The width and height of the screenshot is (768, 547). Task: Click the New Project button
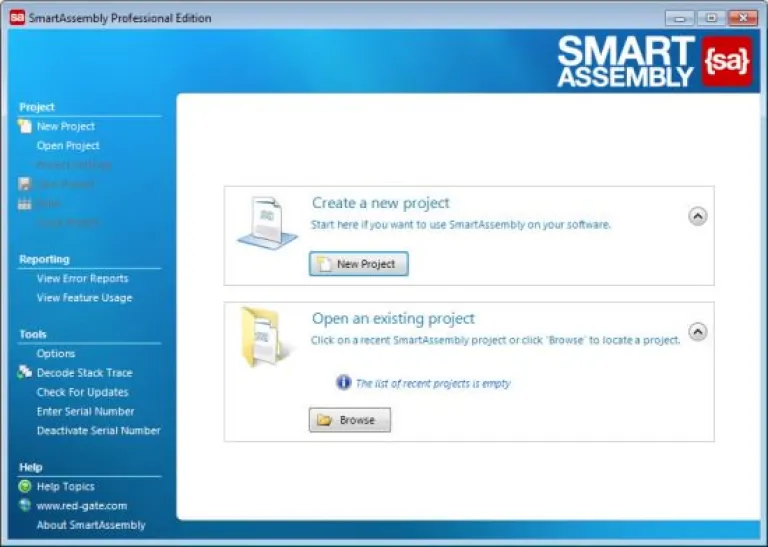359,264
